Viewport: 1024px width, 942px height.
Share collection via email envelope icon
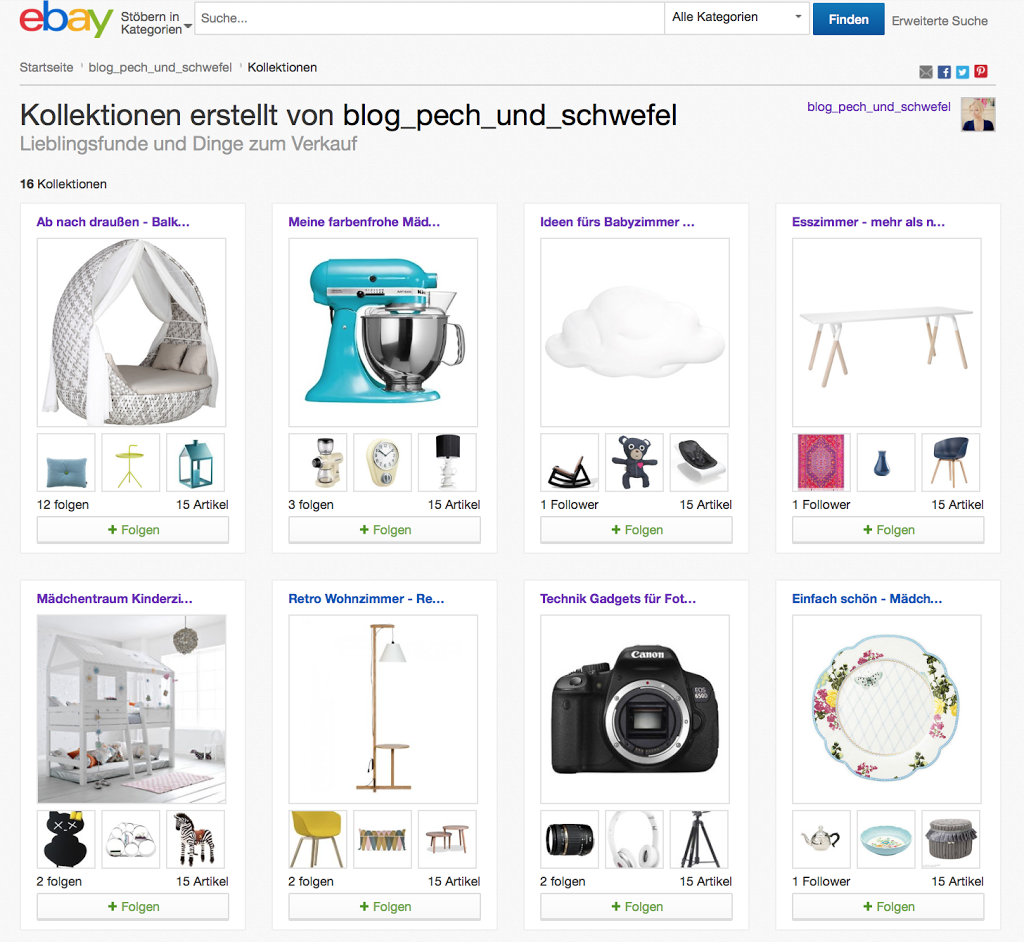pyautogui.click(x=926, y=72)
